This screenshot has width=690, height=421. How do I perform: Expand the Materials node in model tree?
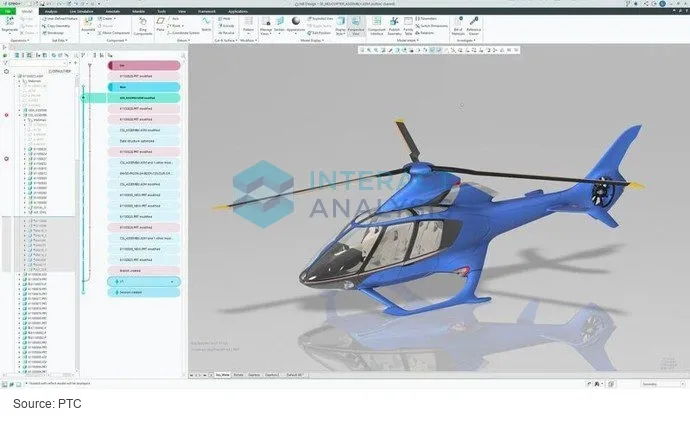click(19, 81)
